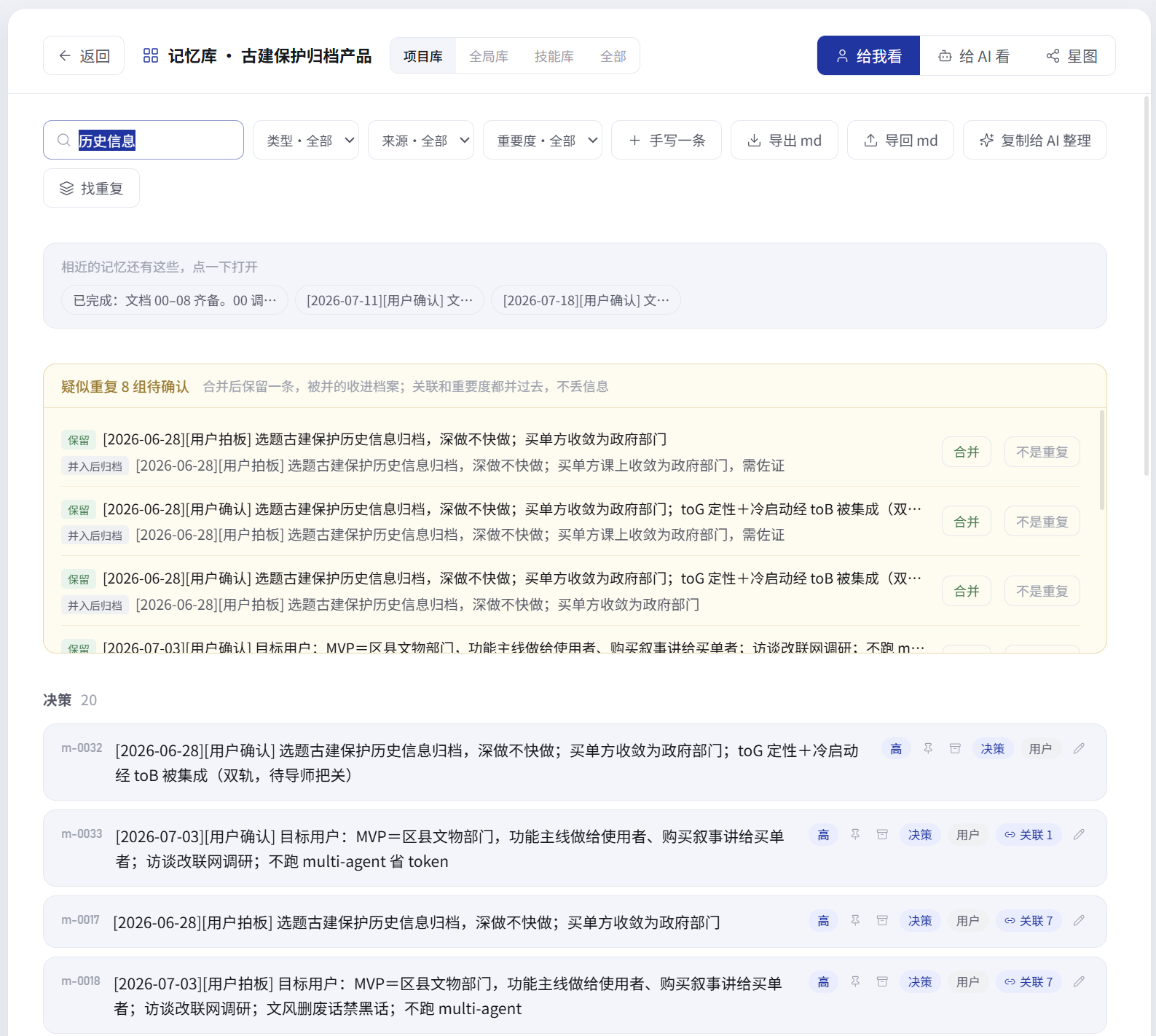Switch to the 技能库 tab

point(554,56)
